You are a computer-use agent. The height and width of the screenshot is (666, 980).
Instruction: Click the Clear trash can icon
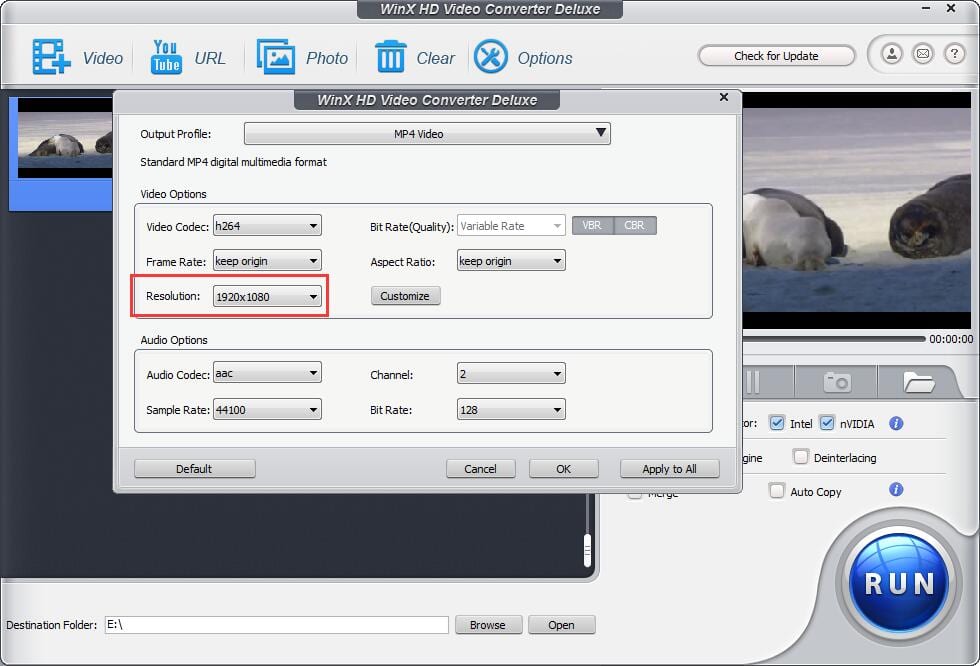coord(391,57)
